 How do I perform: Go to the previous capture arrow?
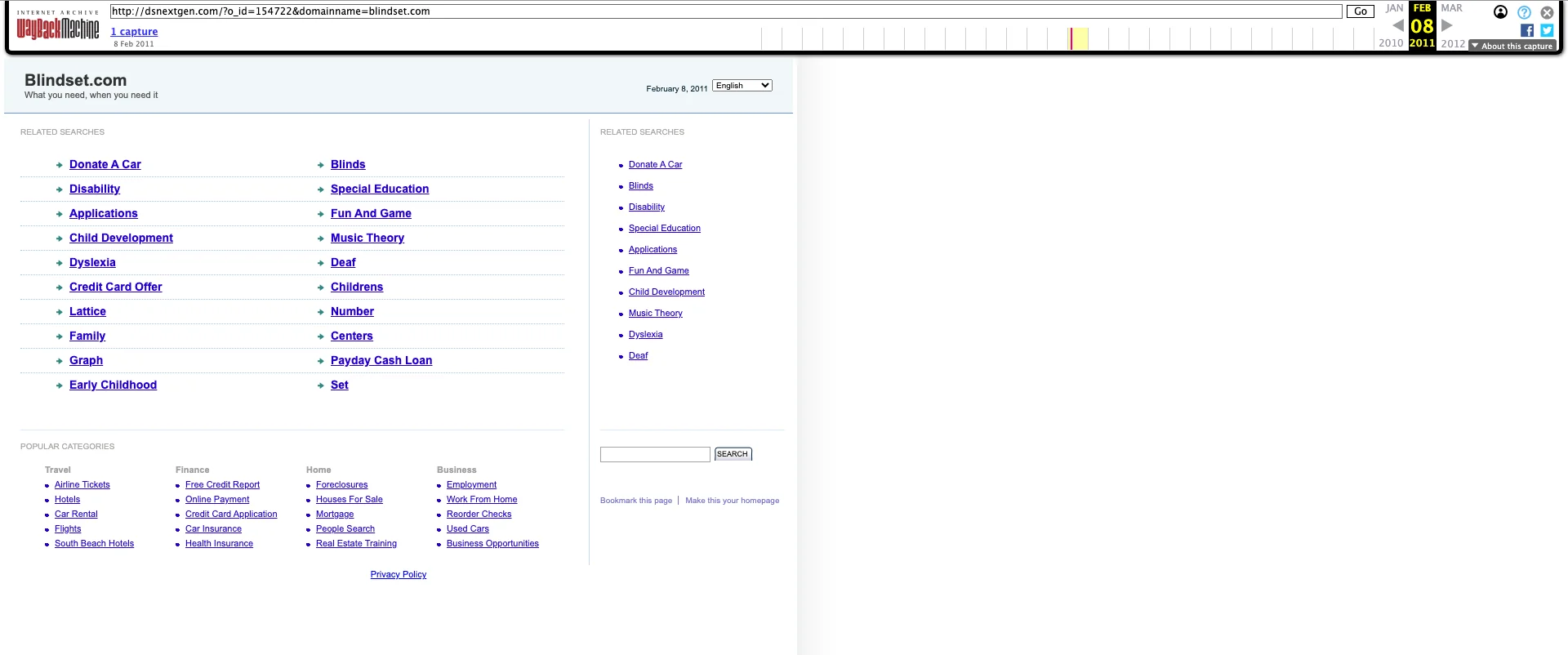point(1398,25)
